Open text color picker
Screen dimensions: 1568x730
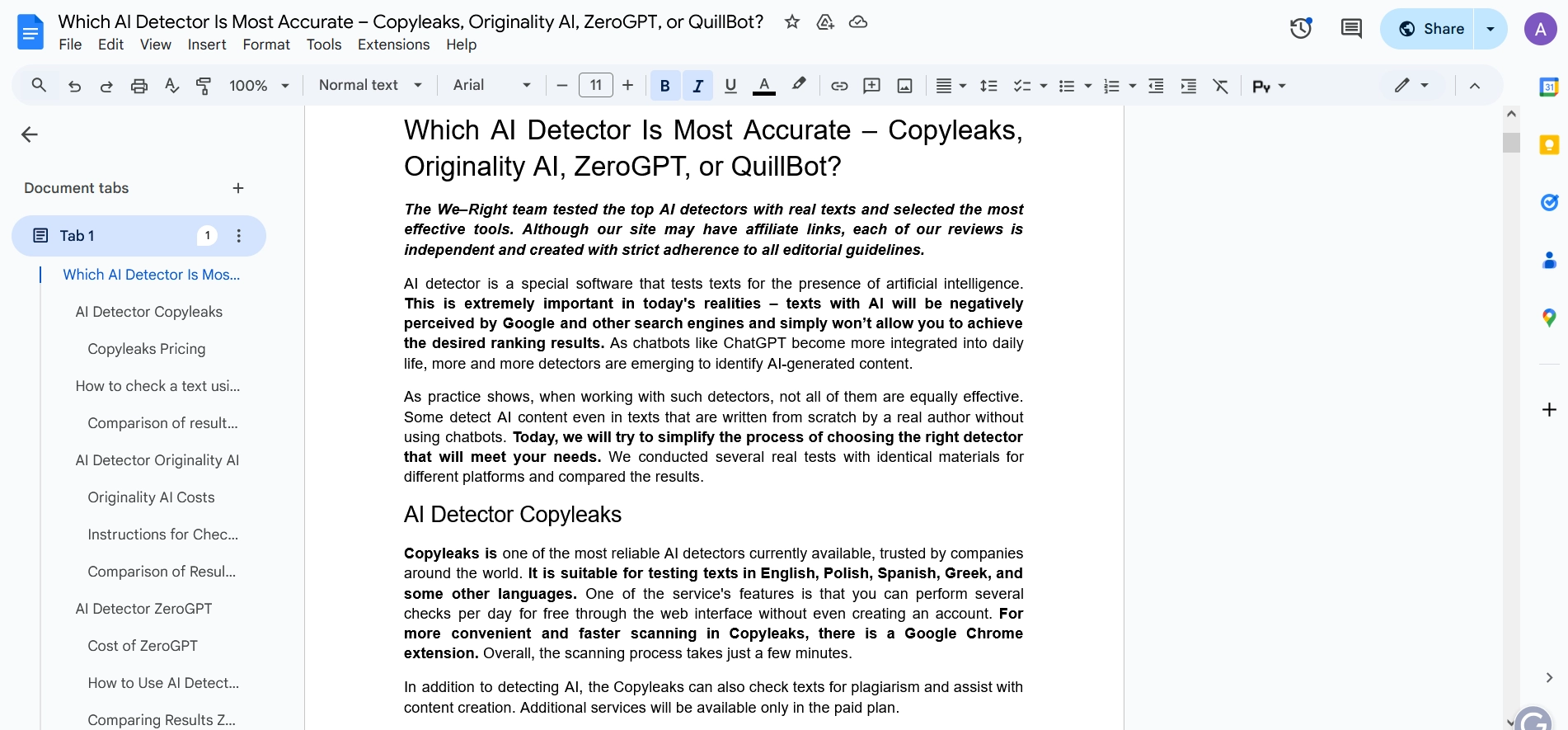pos(764,86)
